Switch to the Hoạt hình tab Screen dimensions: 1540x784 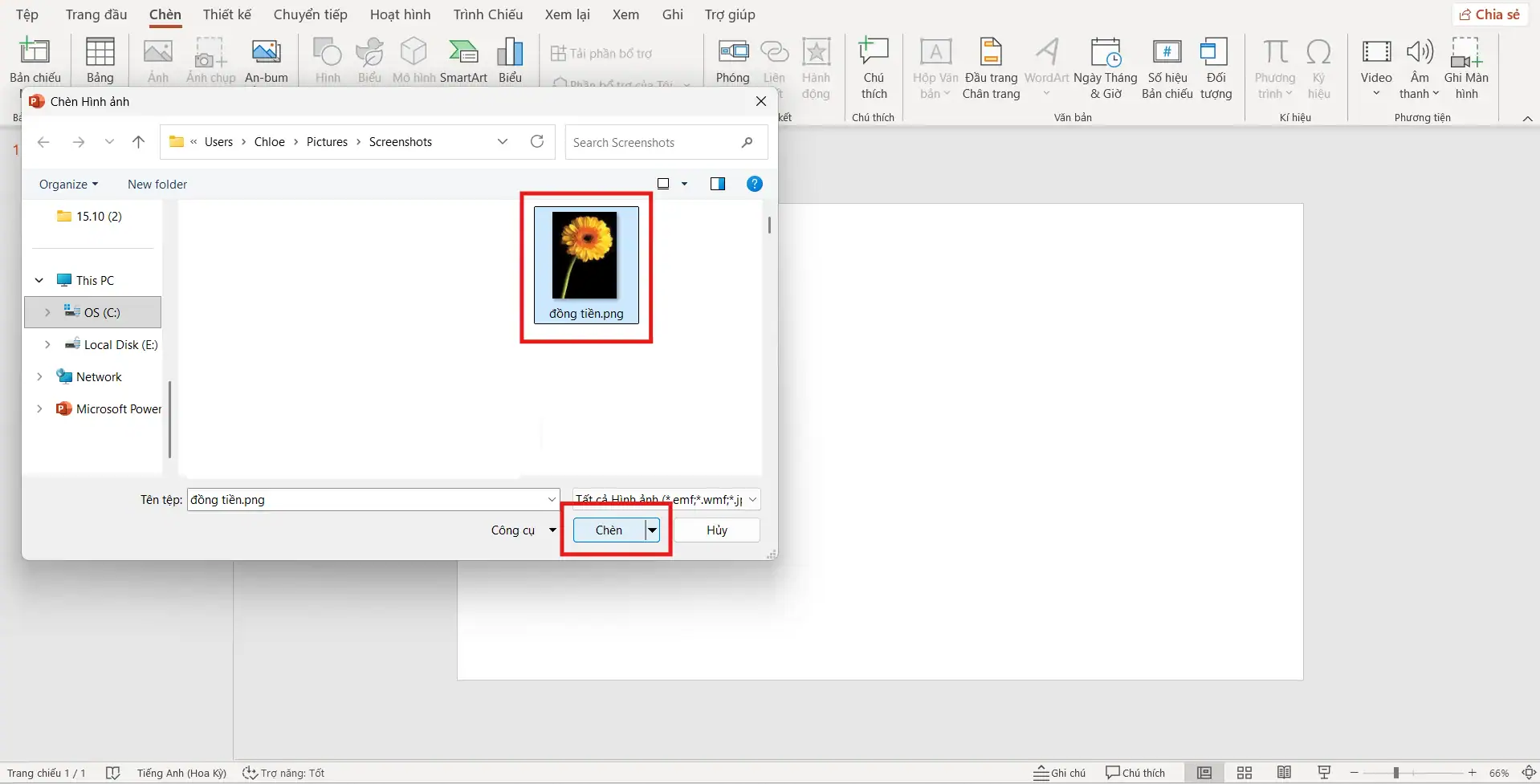click(400, 14)
